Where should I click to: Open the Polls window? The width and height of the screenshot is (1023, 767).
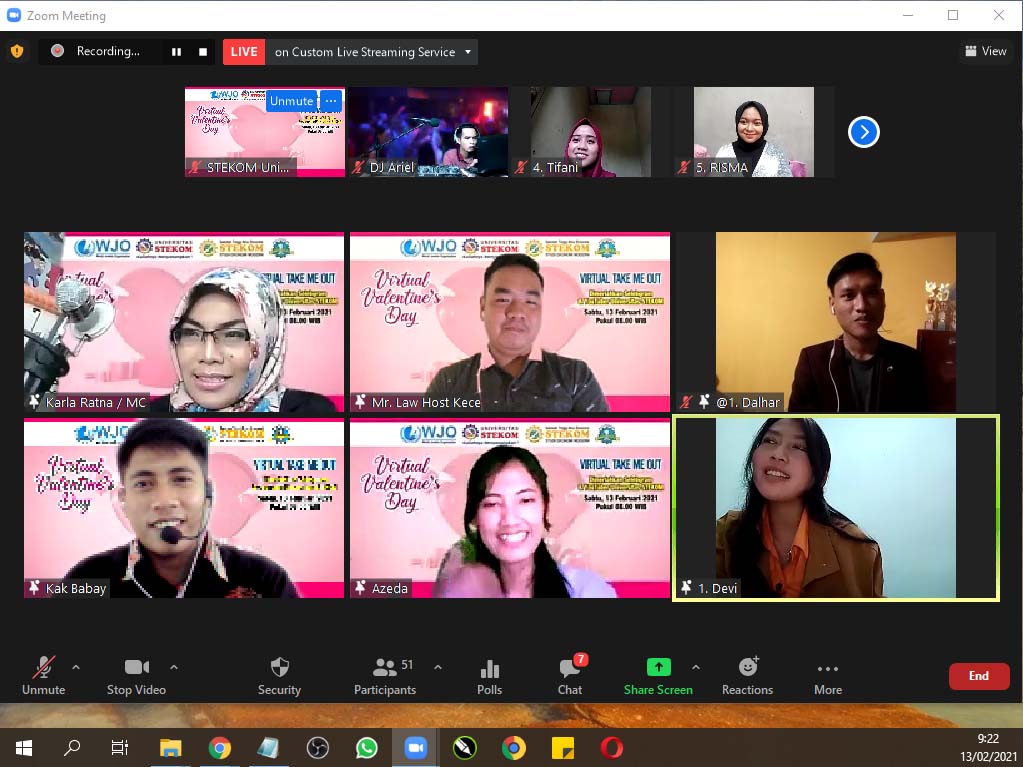coord(489,676)
